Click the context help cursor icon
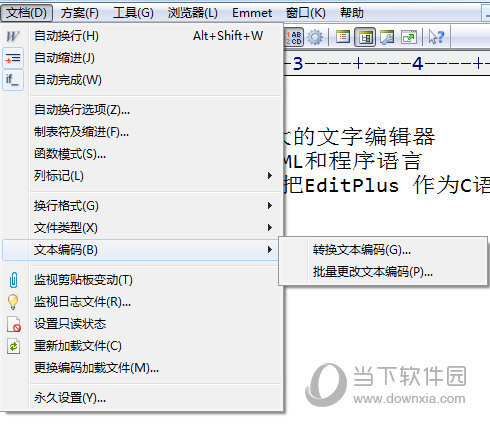This screenshot has height=428, width=490. pos(436,37)
